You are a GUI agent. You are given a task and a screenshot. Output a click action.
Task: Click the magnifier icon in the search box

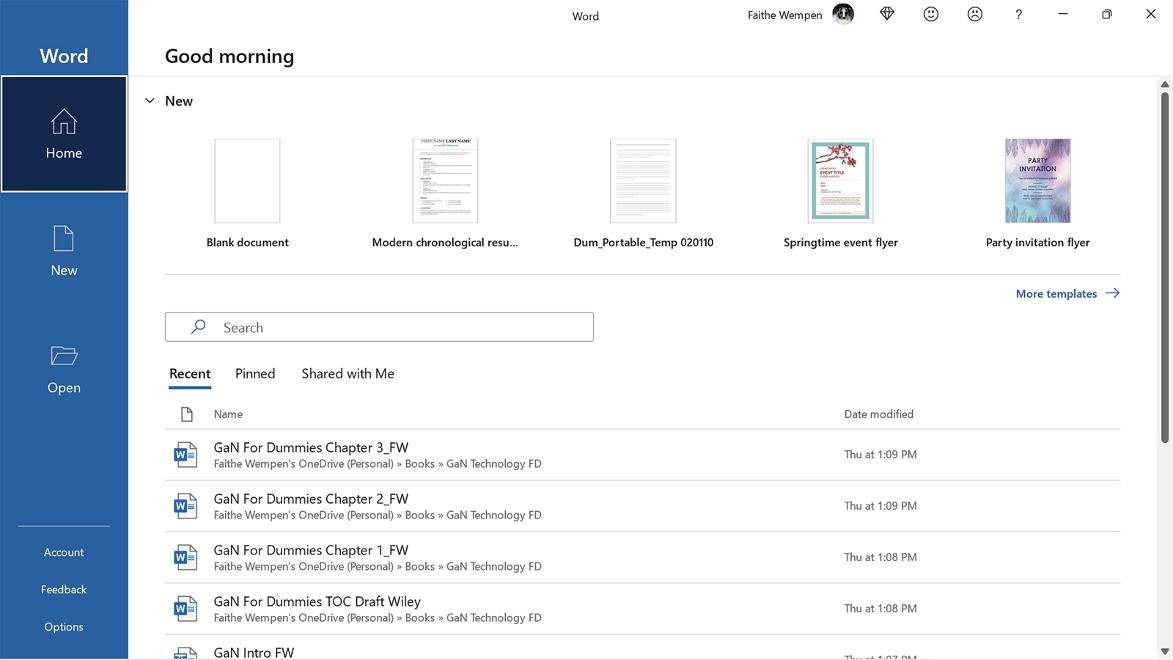coord(197,327)
